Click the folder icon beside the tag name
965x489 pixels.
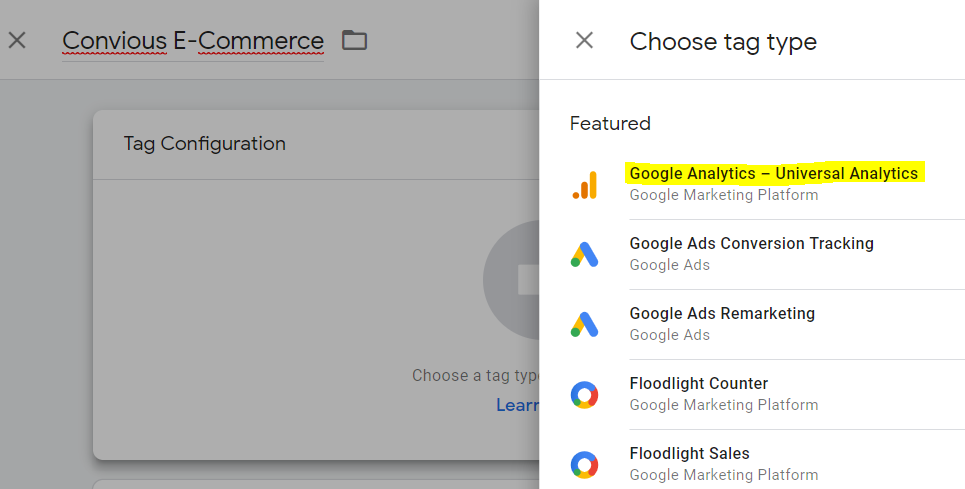354,40
